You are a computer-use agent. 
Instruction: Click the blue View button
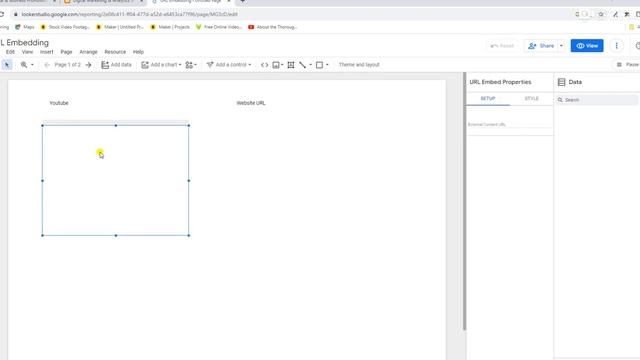pos(587,46)
